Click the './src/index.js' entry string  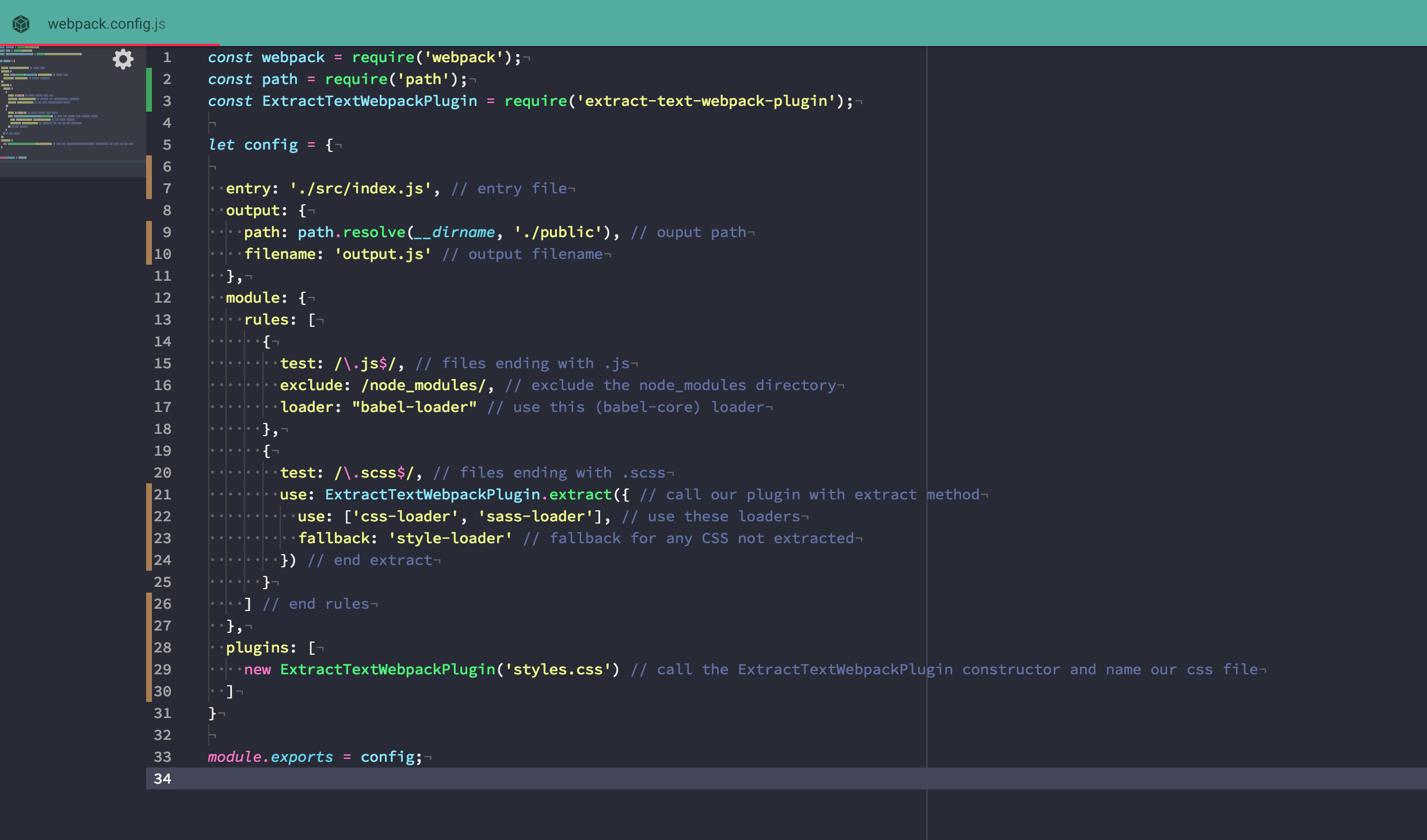[x=360, y=189]
